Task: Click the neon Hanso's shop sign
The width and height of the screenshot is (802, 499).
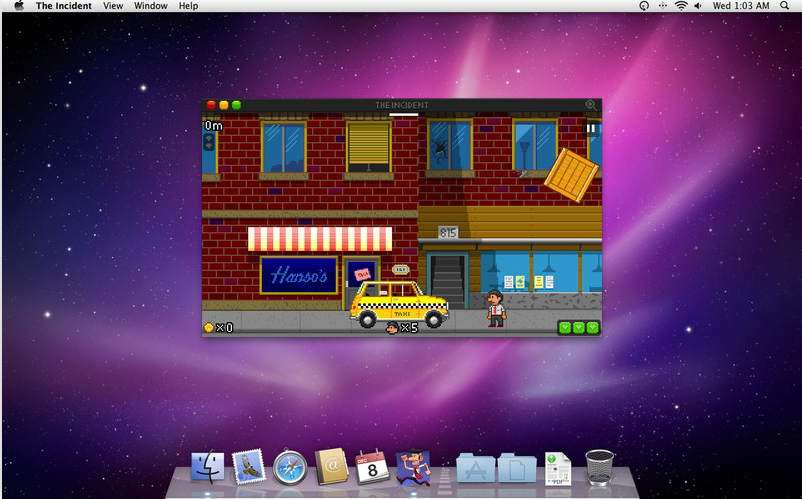Action: click(x=299, y=276)
